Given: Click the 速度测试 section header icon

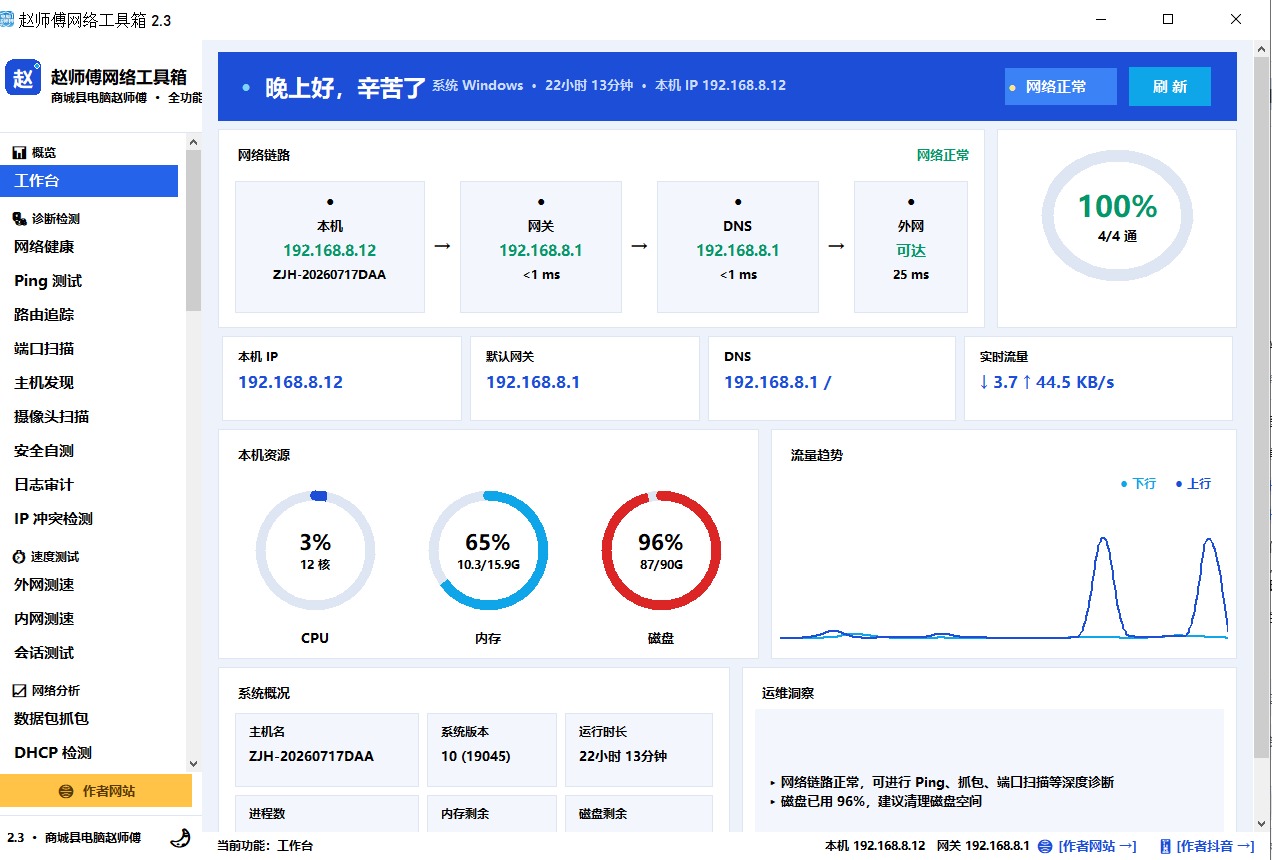Looking at the screenshot, I should 18,556.
